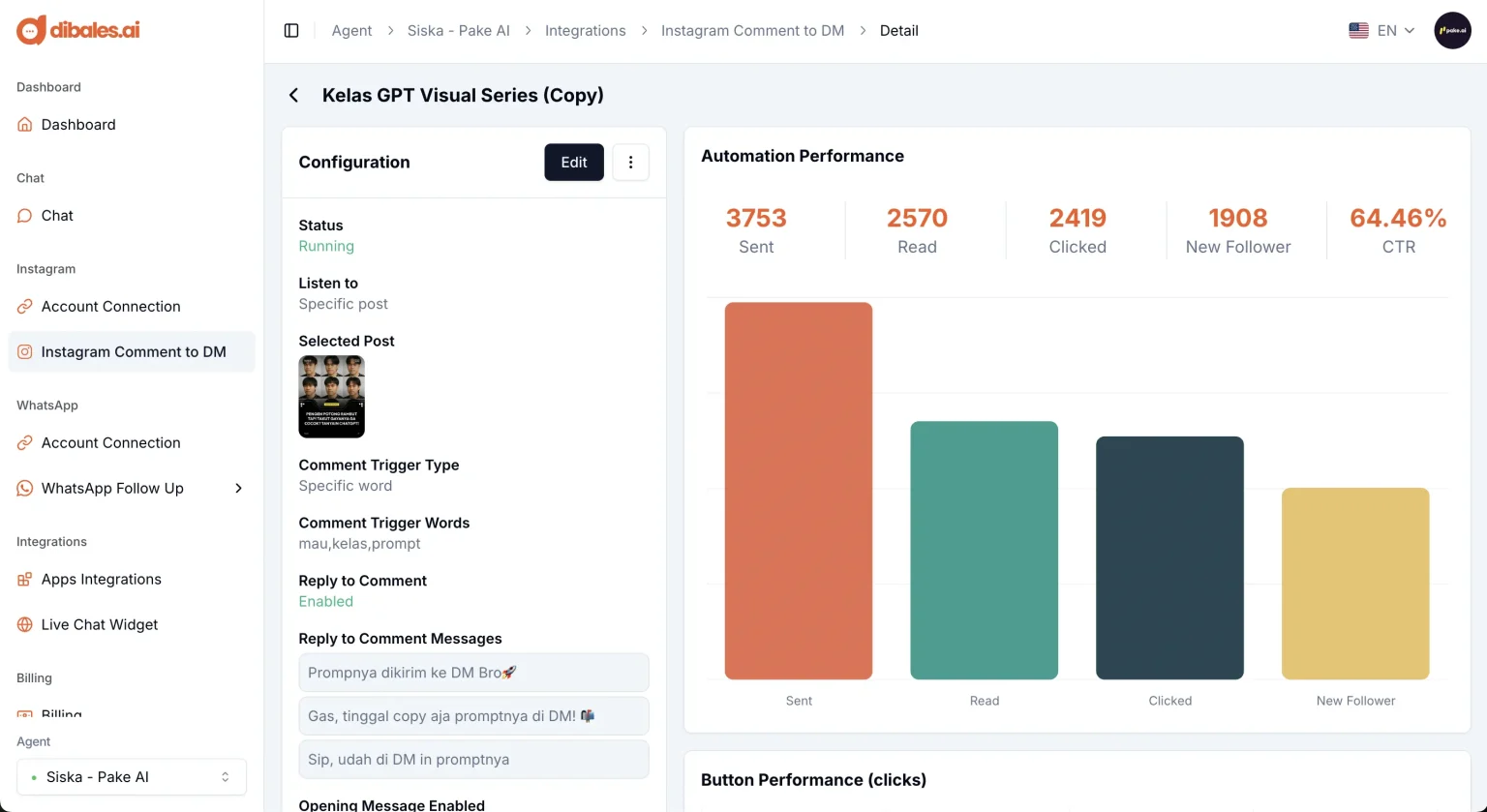Image resolution: width=1487 pixels, height=812 pixels.
Task: Select the Instagram Comment to DM camera icon
Action: [x=24, y=351]
